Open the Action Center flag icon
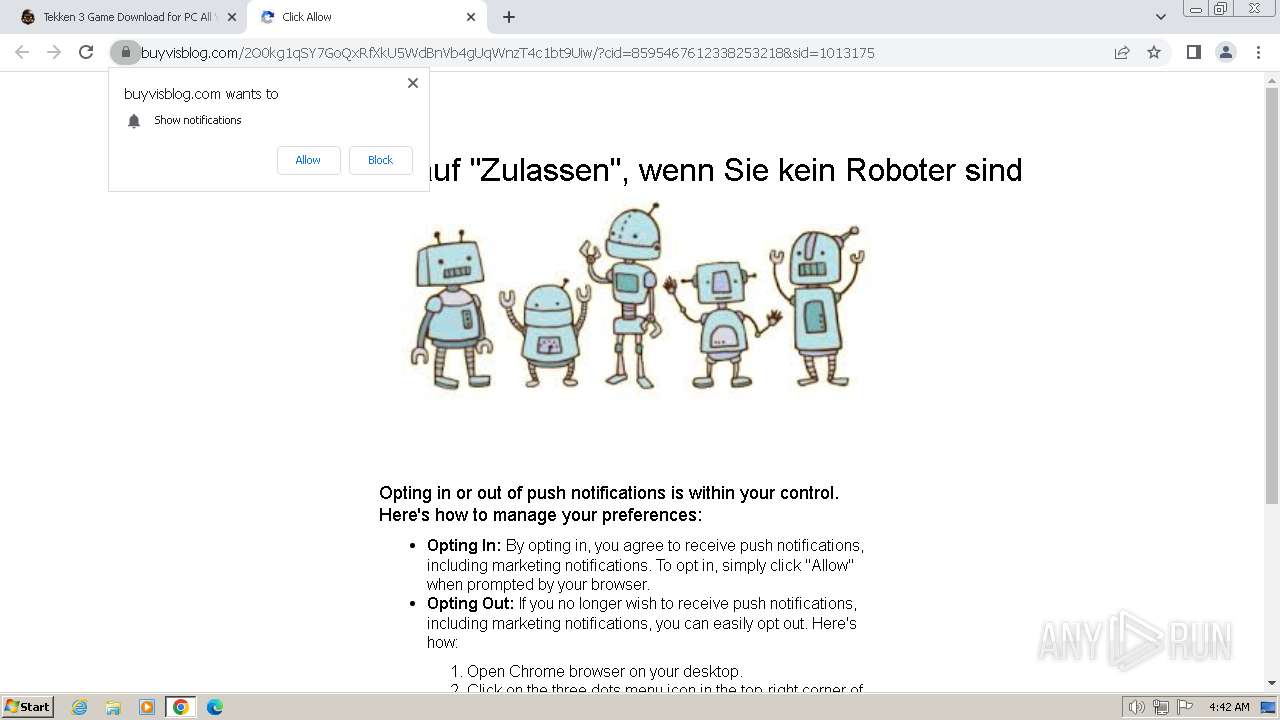The width and height of the screenshot is (1280, 720). pos(1185,707)
